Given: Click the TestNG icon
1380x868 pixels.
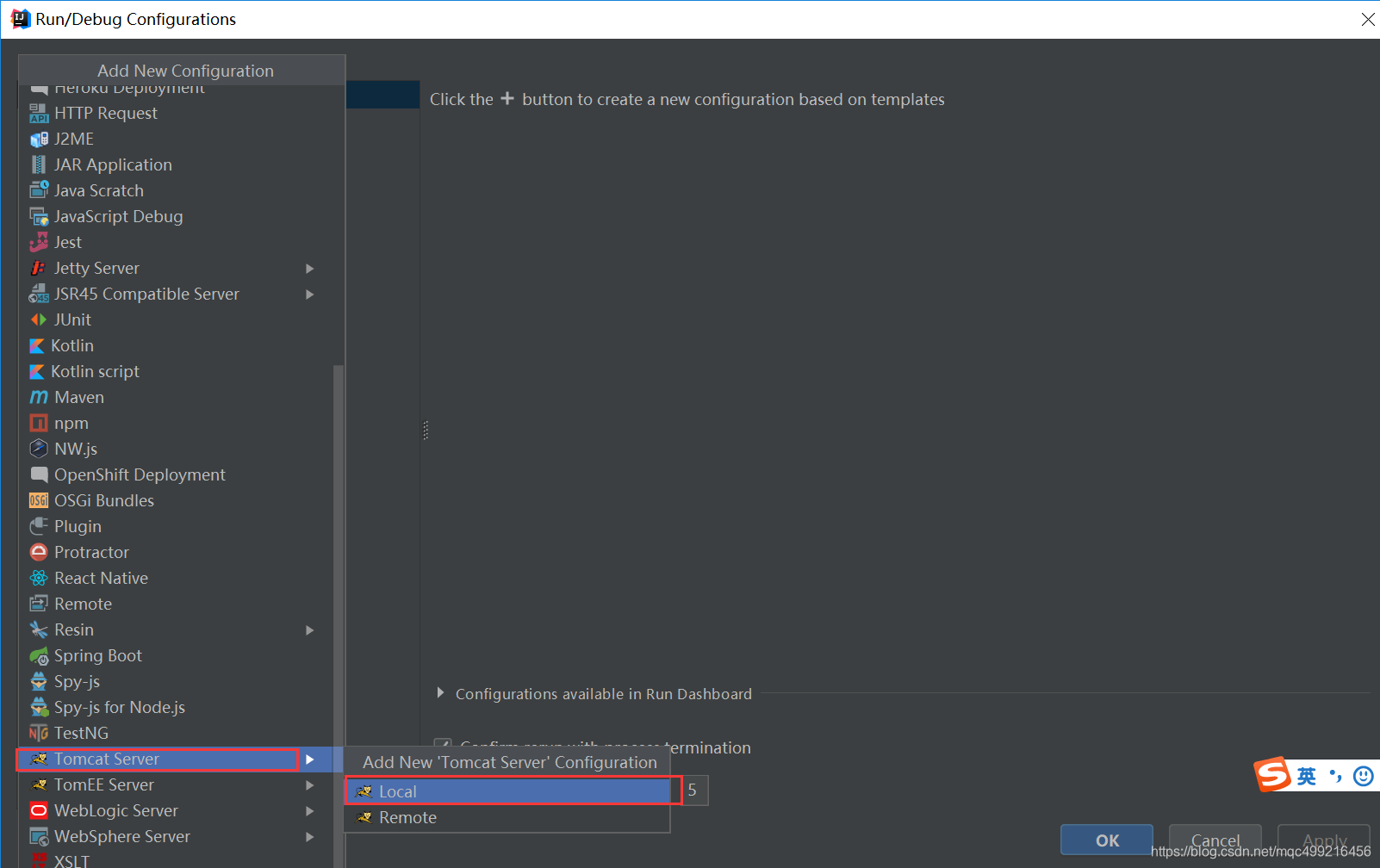Looking at the screenshot, I should [x=39, y=733].
